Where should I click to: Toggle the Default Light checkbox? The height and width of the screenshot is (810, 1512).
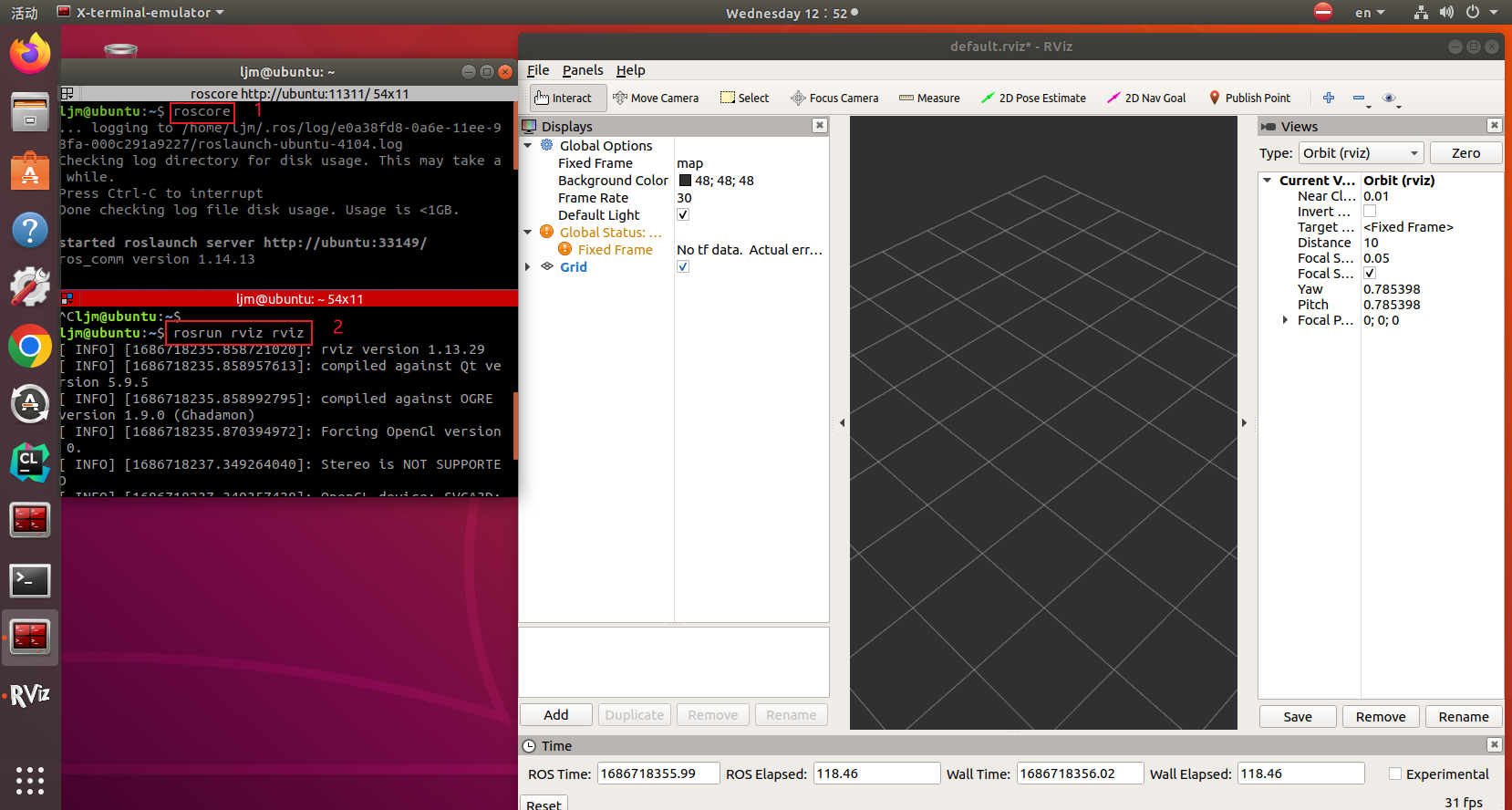(x=683, y=215)
